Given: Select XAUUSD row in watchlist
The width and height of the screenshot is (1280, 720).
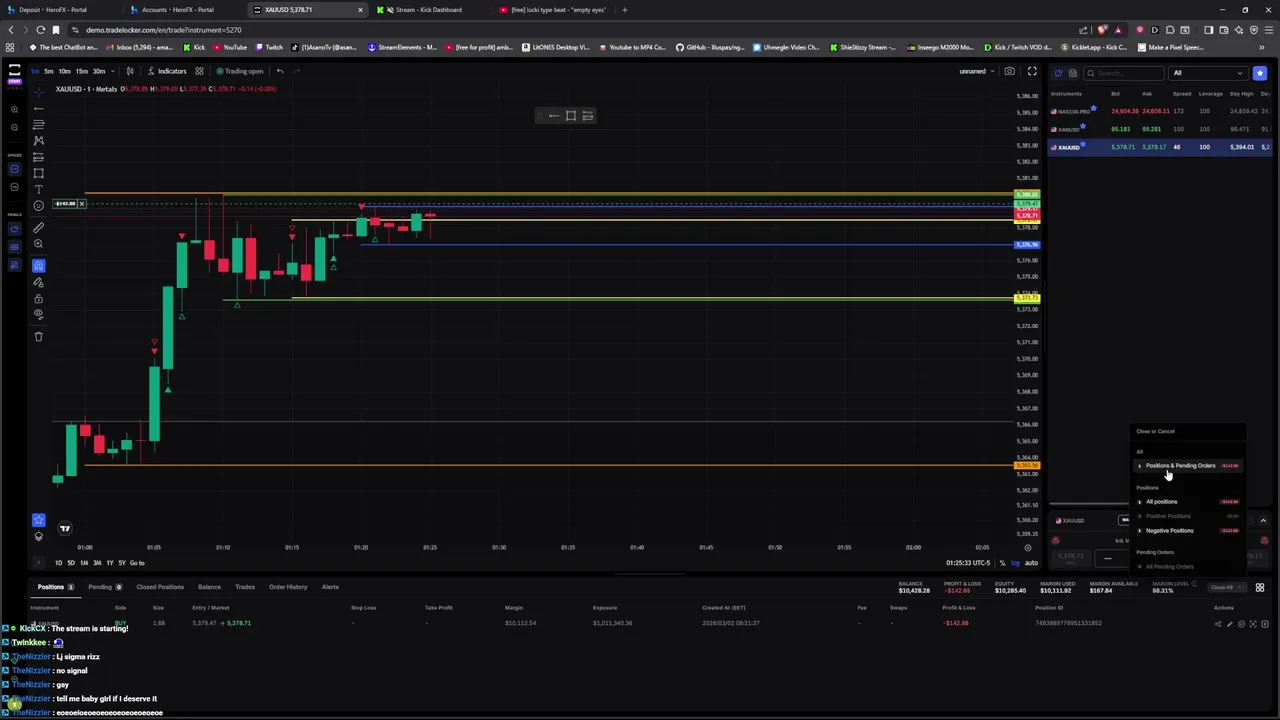Looking at the screenshot, I should coord(1160,147).
